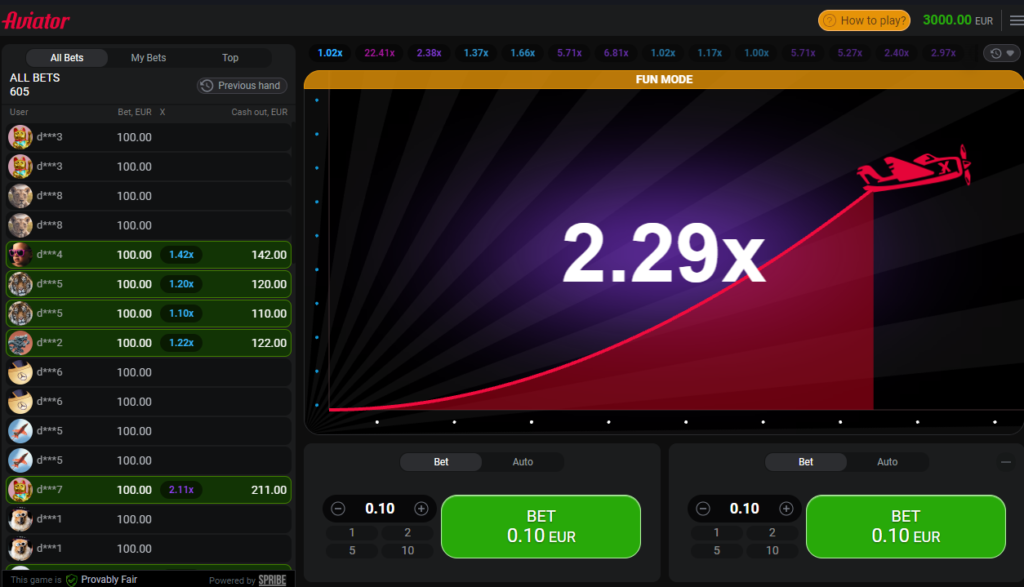Select Auto mode in right bet panel
The height and width of the screenshot is (587, 1024).
(887, 462)
